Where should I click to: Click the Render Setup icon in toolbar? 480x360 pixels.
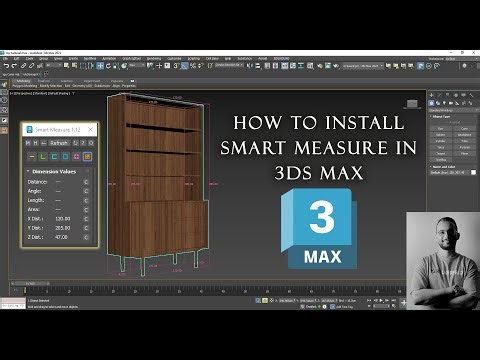(x=320, y=66)
